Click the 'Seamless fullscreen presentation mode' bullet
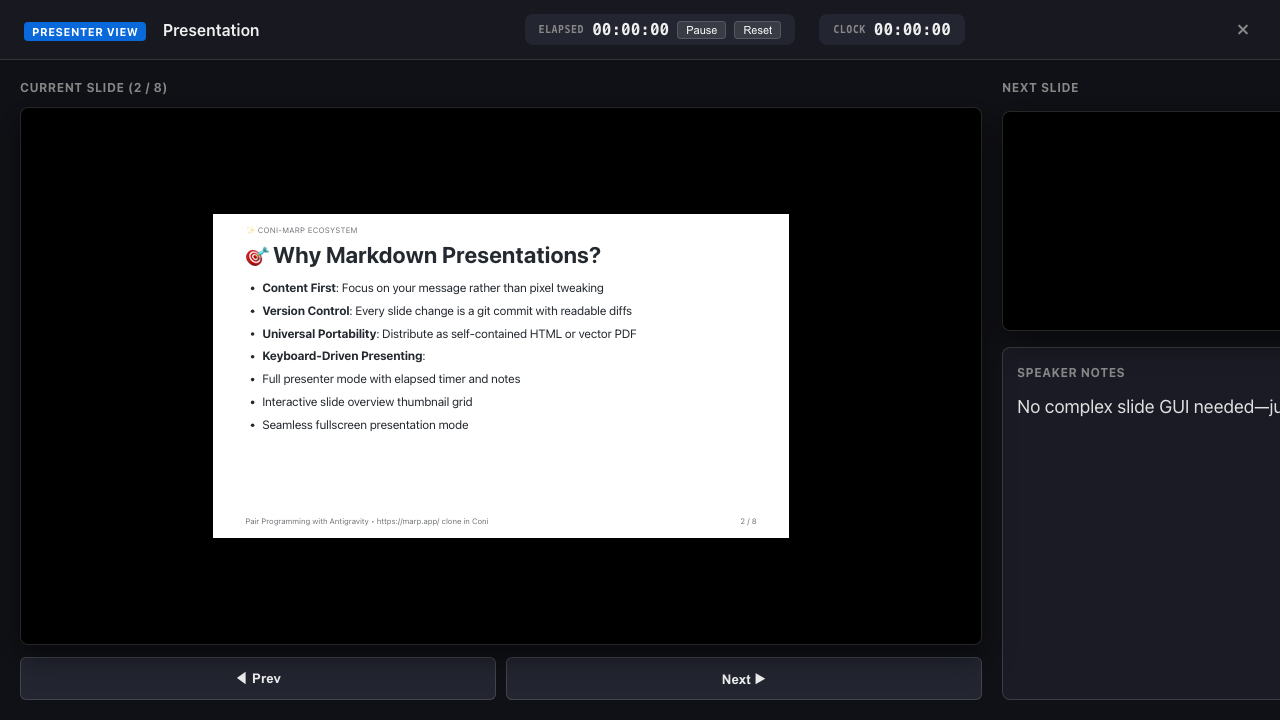This screenshot has height=720, width=1280. [365, 425]
